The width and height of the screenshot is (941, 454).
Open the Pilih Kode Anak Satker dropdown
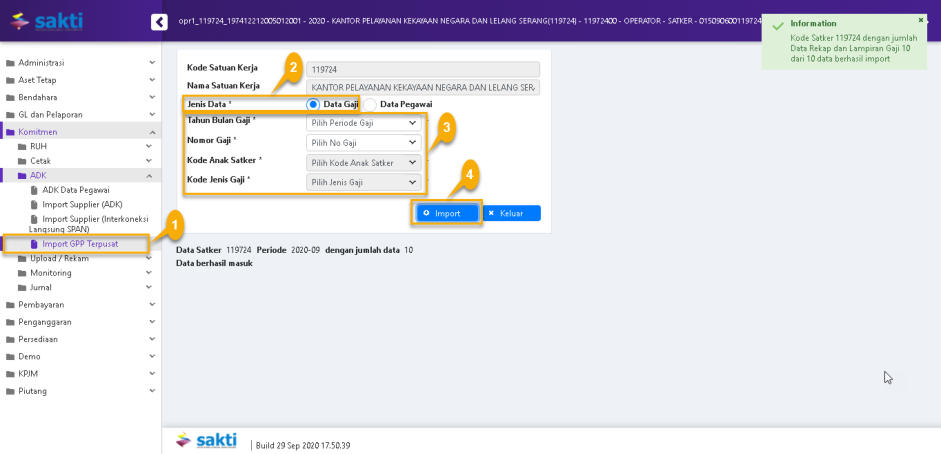[x=363, y=162]
